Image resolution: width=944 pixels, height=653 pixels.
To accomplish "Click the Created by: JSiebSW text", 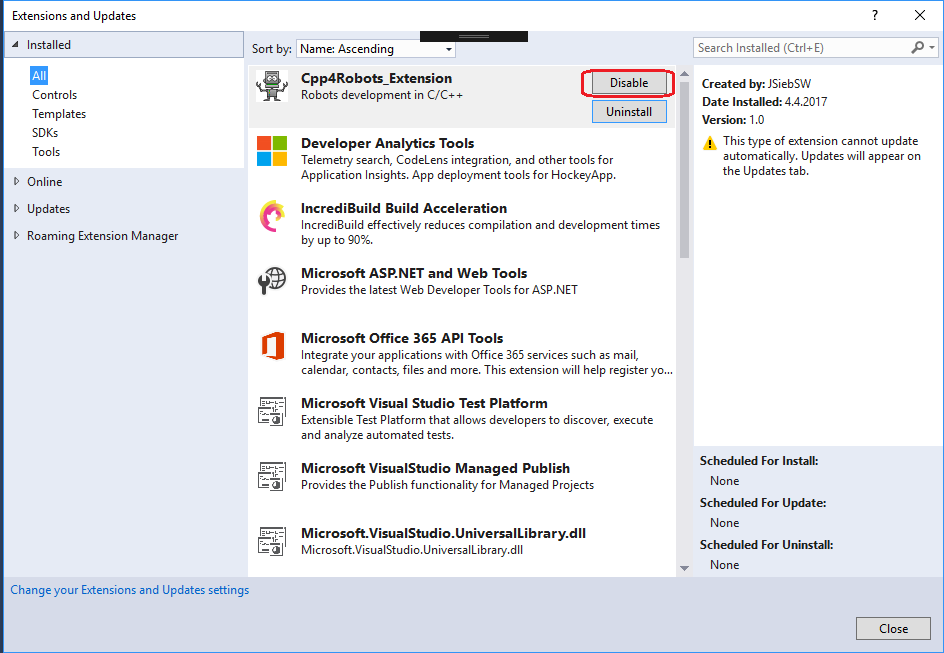I will (x=756, y=84).
